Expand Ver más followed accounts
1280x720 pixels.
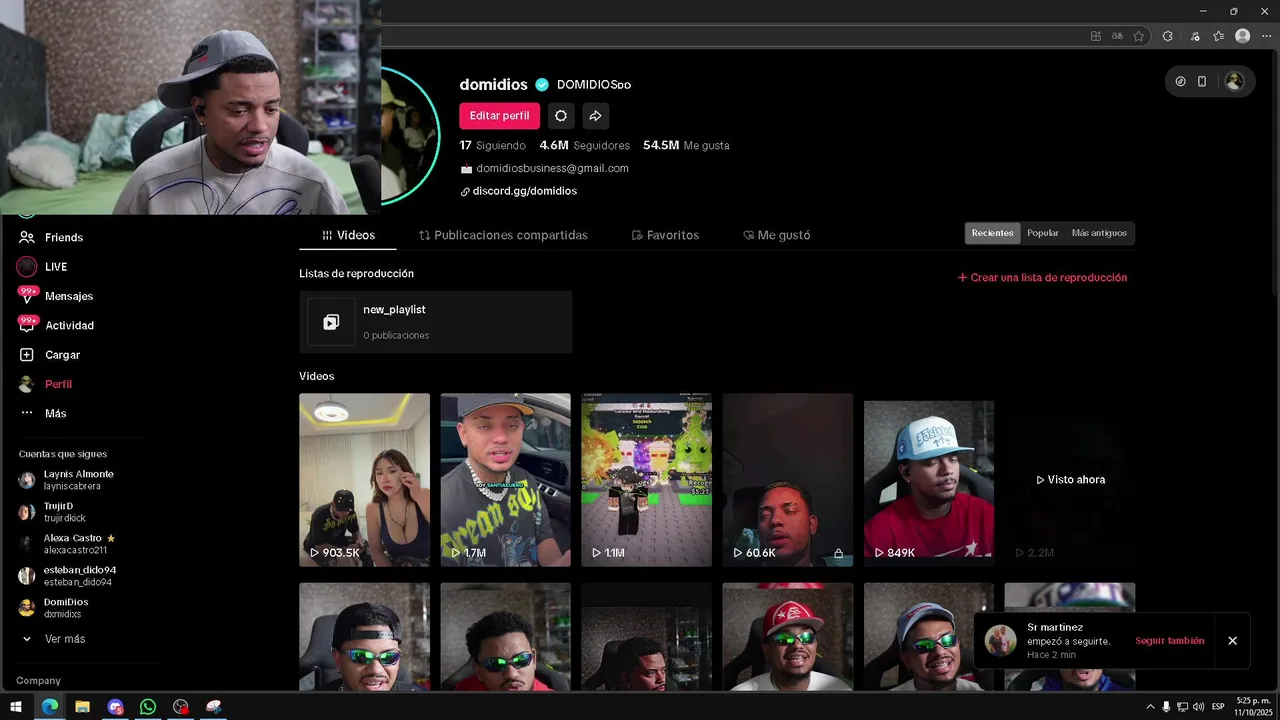pos(54,639)
